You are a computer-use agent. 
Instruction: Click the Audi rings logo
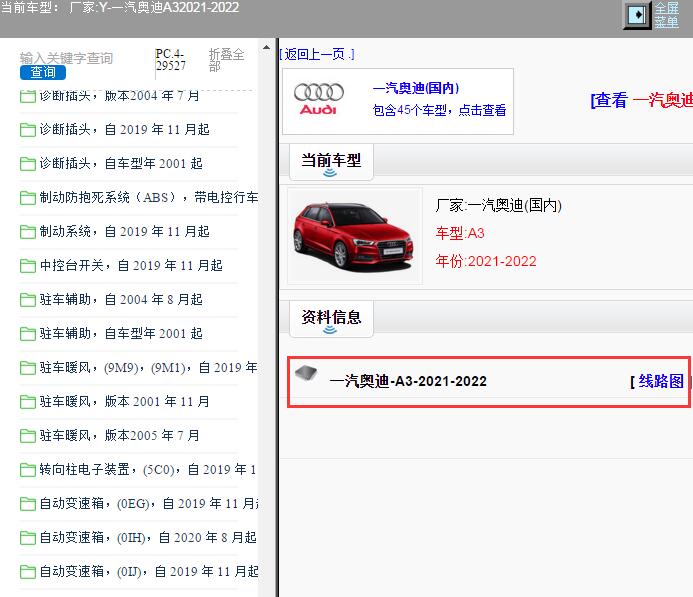point(319,99)
